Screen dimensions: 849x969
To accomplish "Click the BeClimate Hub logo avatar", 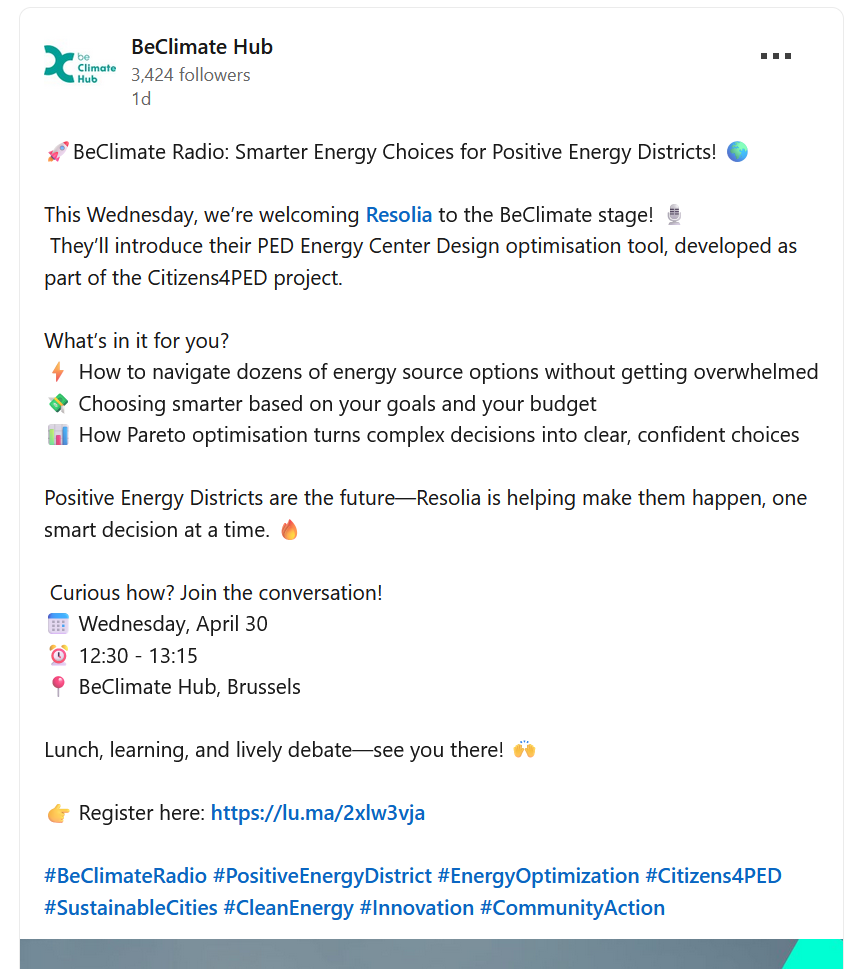I will (80, 64).
